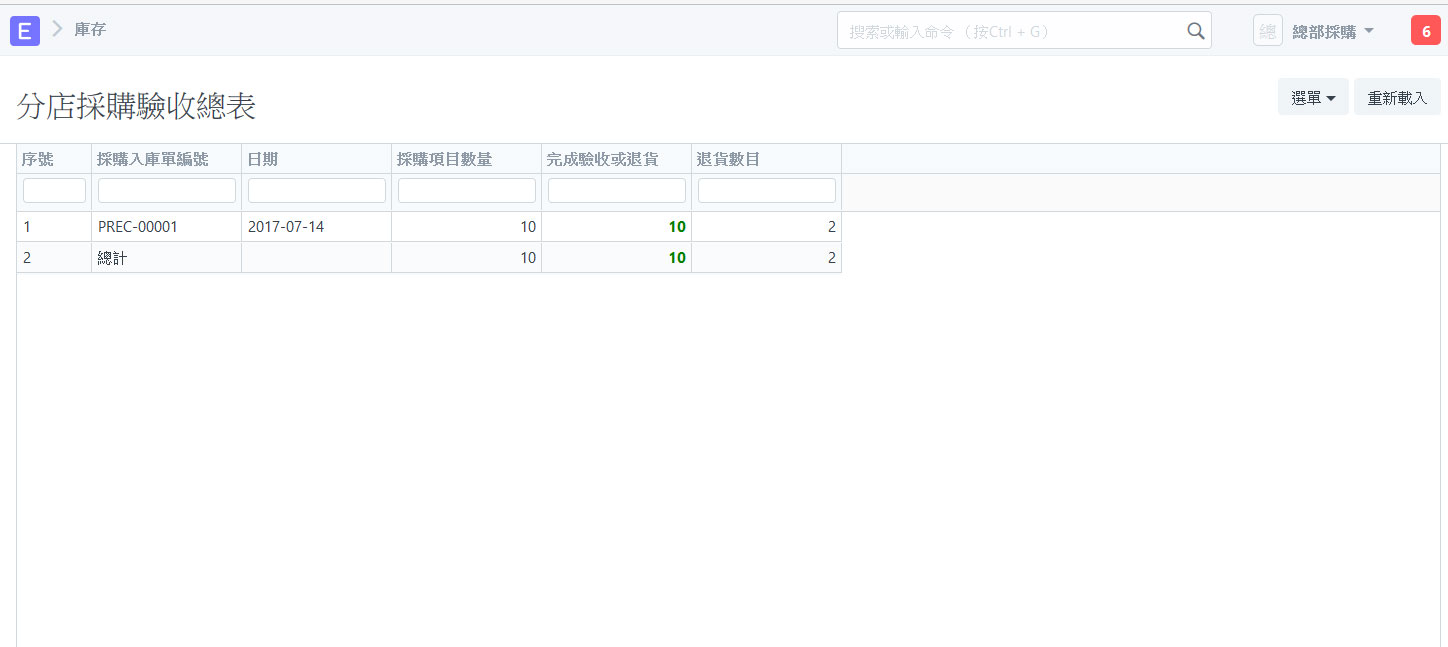
Task: Click the 退貨數目 filter input
Action: (766, 190)
